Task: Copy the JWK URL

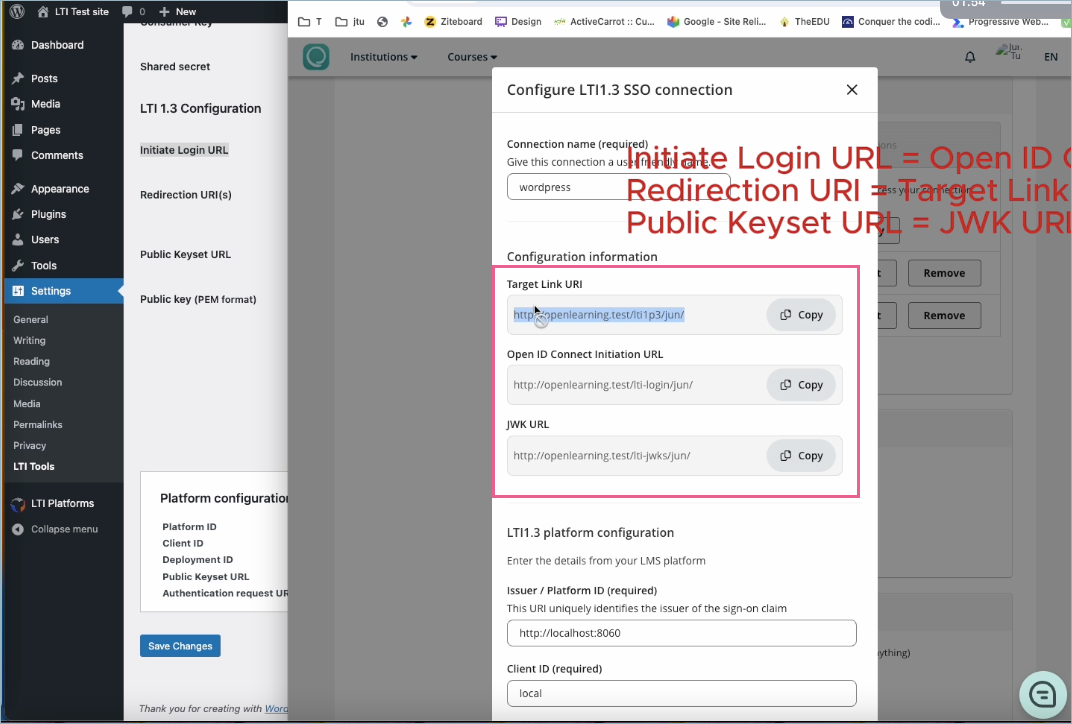Action: pyautogui.click(x=801, y=455)
